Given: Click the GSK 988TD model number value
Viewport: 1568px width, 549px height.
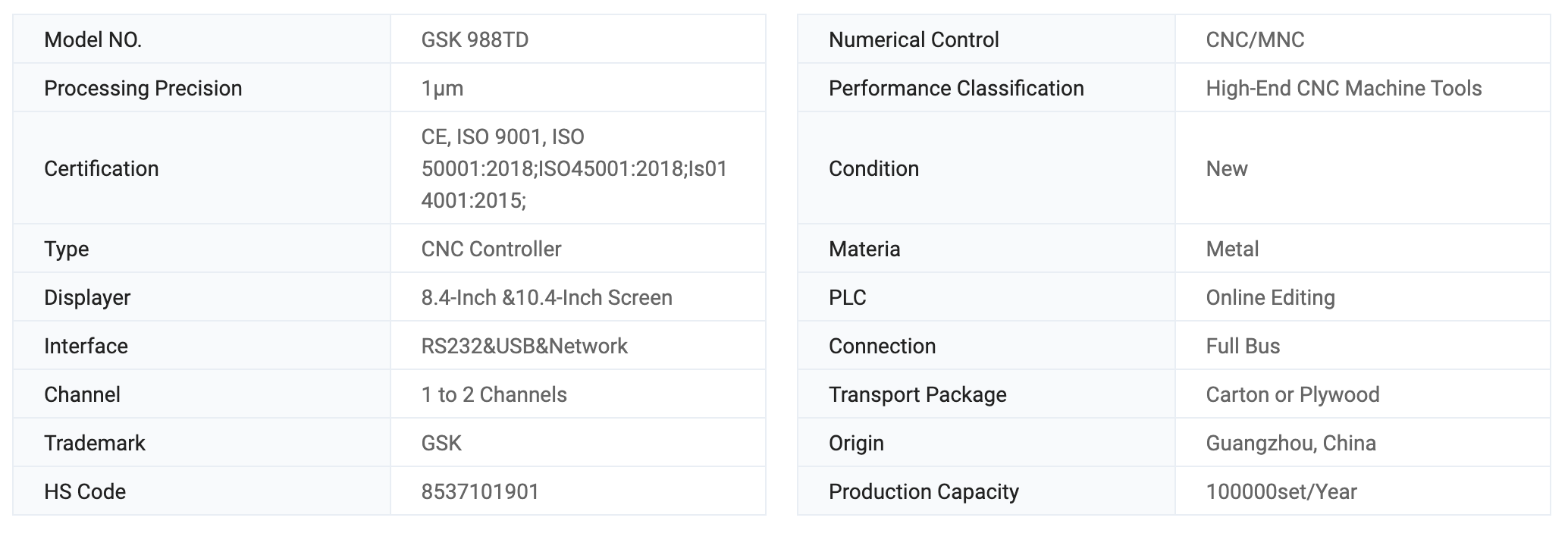Looking at the screenshot, I should point(475,39).
